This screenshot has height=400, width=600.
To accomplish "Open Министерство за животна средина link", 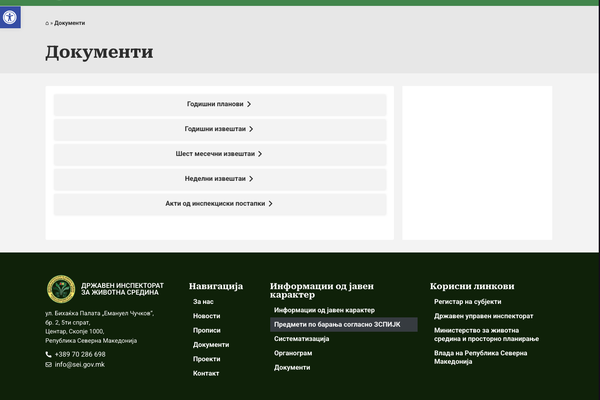I will tap(486, 335).
